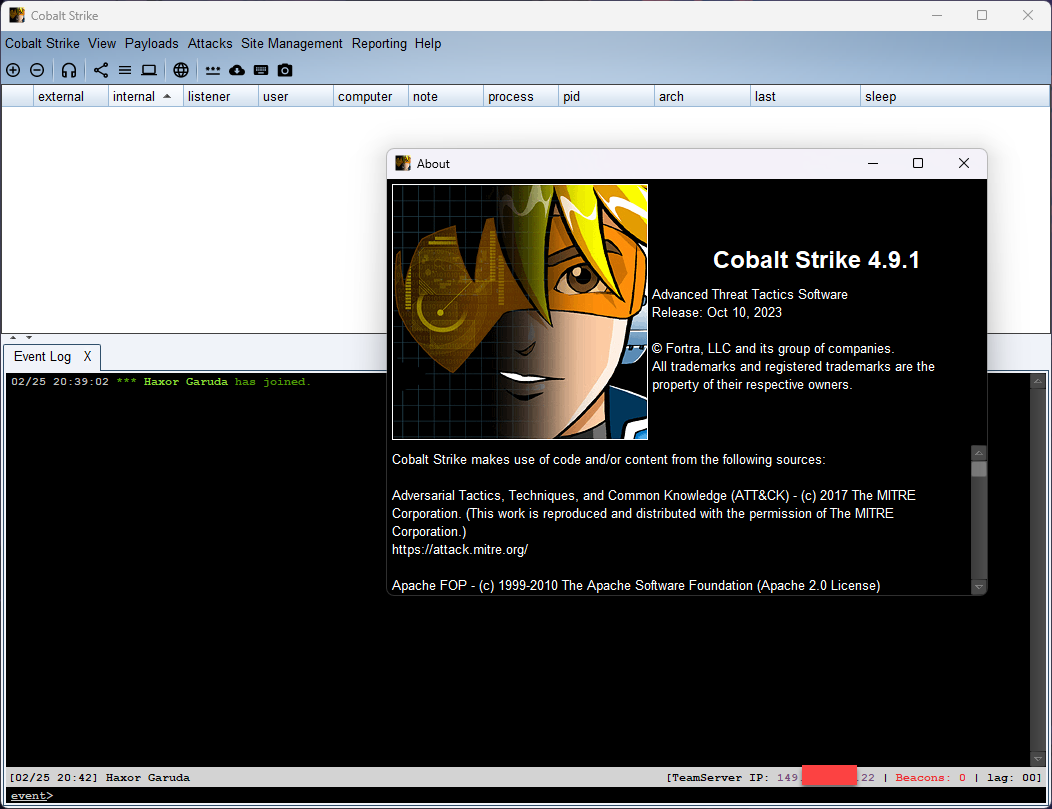
Task: Show the target table with the laptop icon
Action: [x=149, y=70]
